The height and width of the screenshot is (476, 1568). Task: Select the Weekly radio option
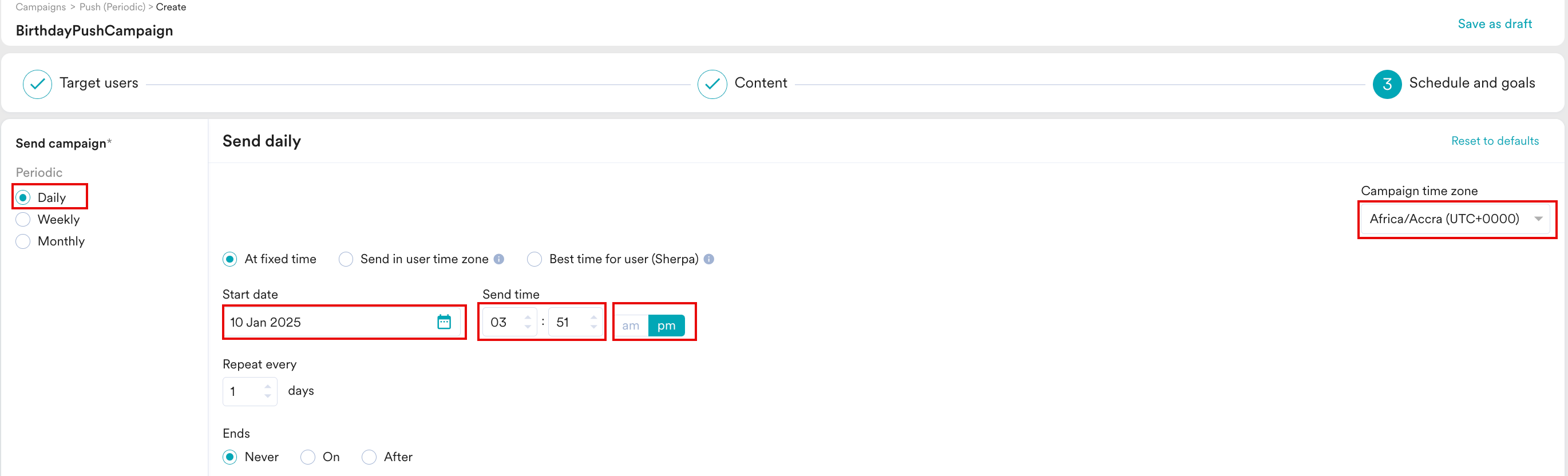pos(23,220)
